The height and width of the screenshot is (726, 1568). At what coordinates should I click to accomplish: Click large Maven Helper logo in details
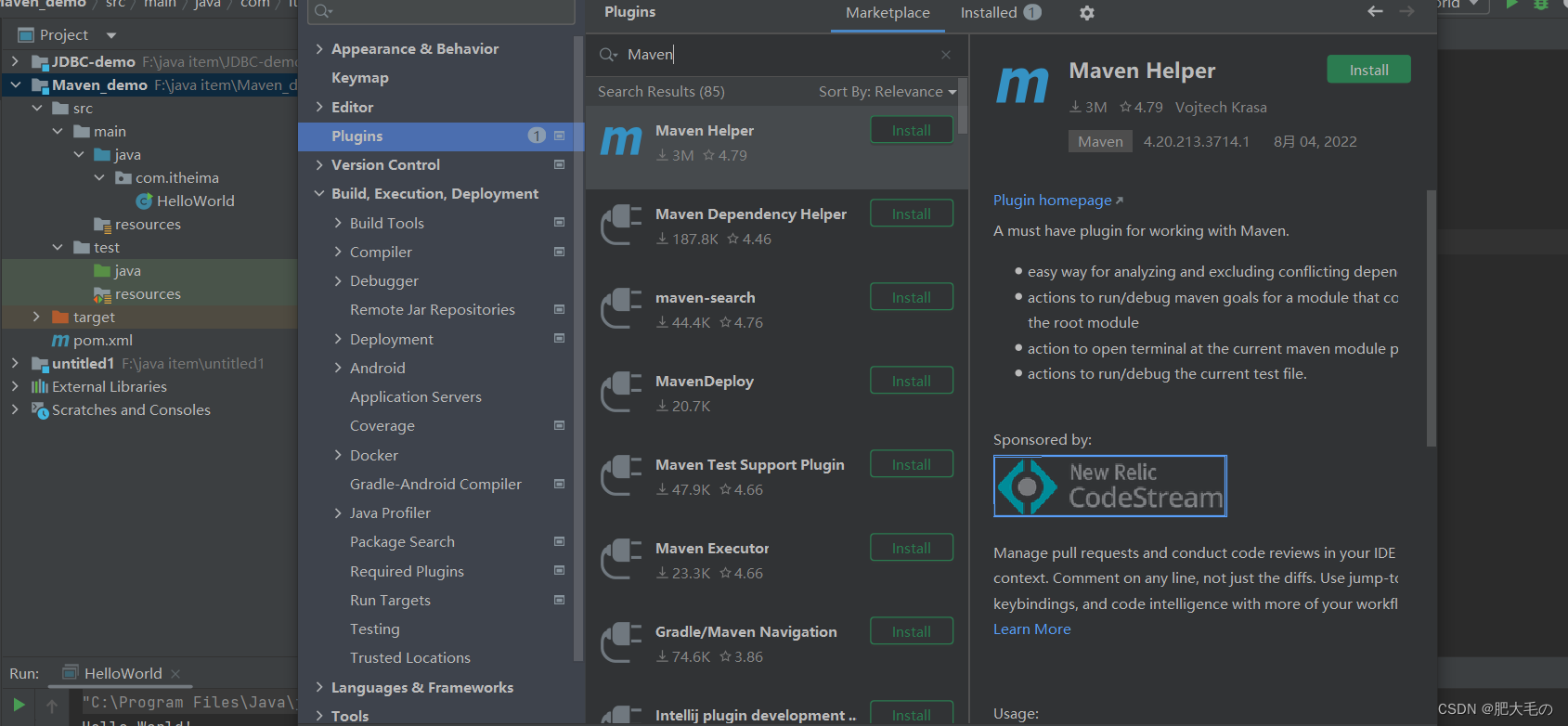[x=1022, y=84]
